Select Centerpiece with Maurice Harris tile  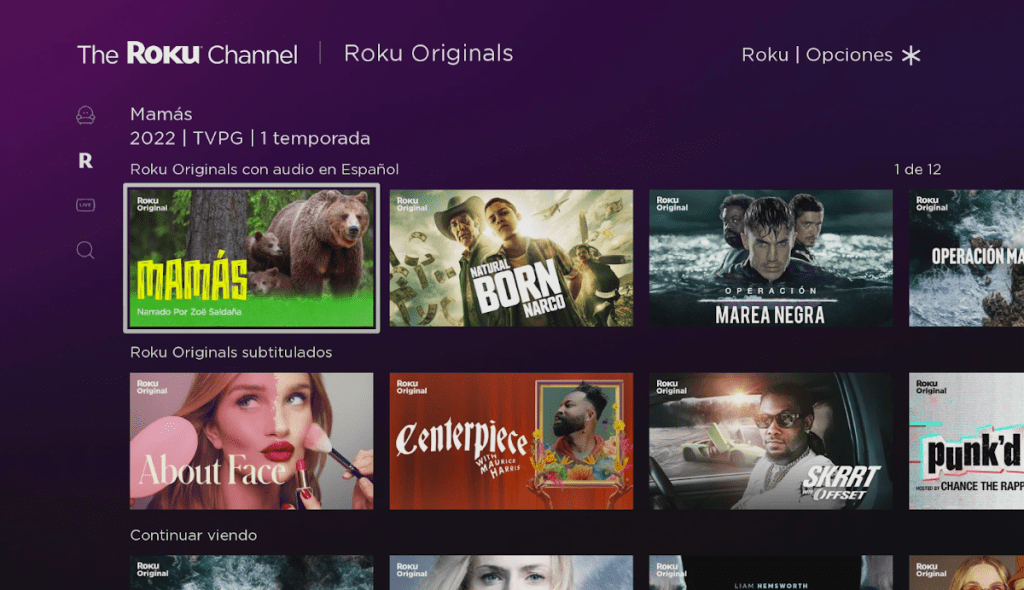tap(511, 441)
